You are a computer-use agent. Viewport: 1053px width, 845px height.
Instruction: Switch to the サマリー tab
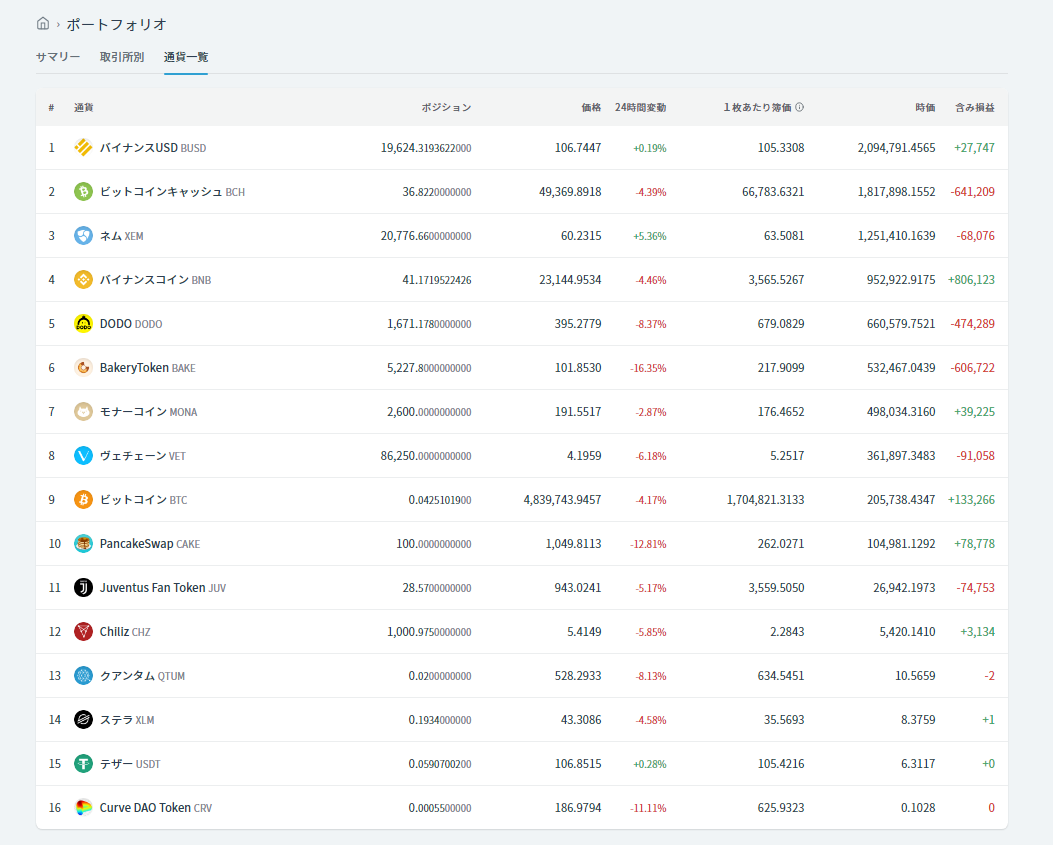(x=58, y=57)
